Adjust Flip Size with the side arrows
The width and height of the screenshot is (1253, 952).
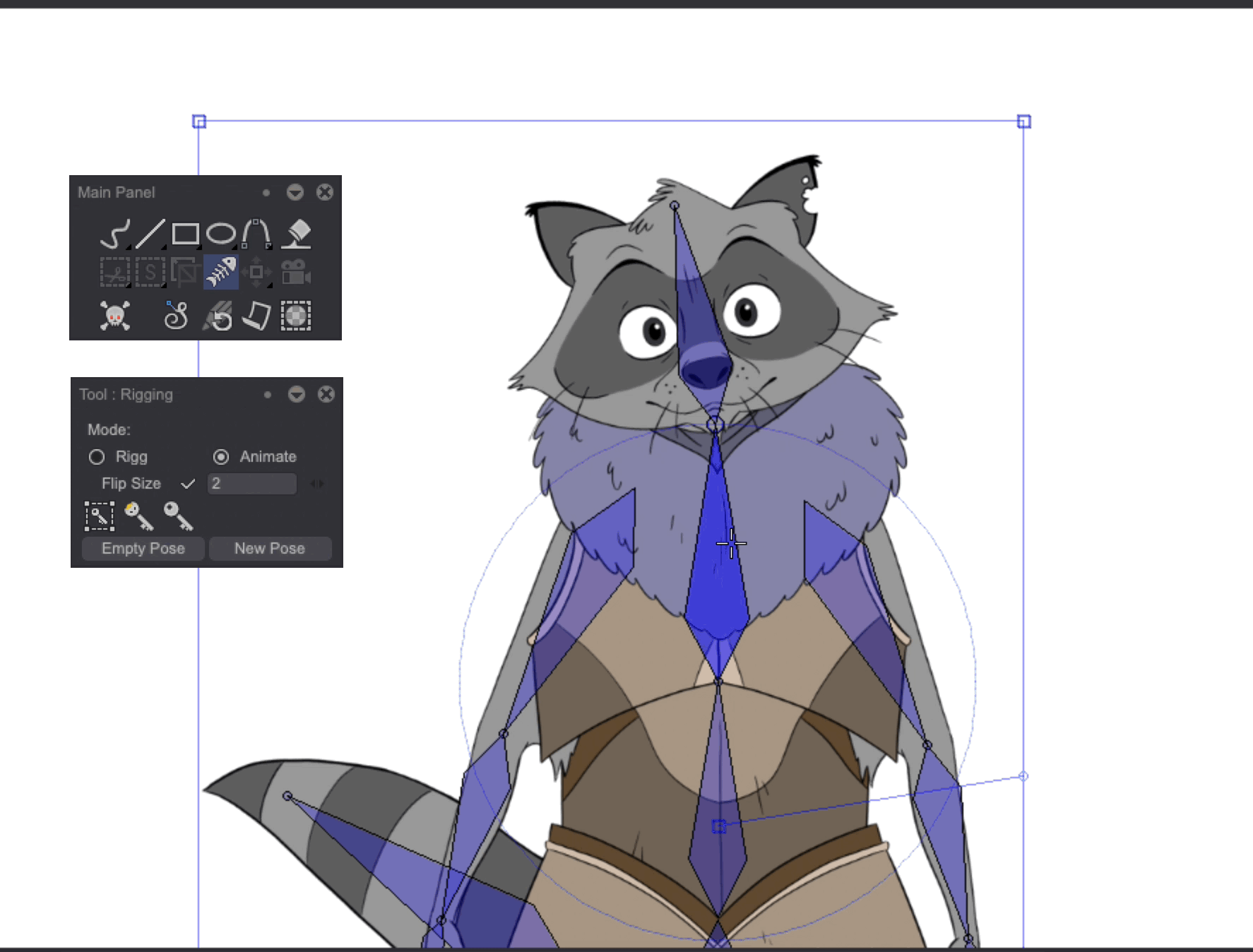click(318, 483)
